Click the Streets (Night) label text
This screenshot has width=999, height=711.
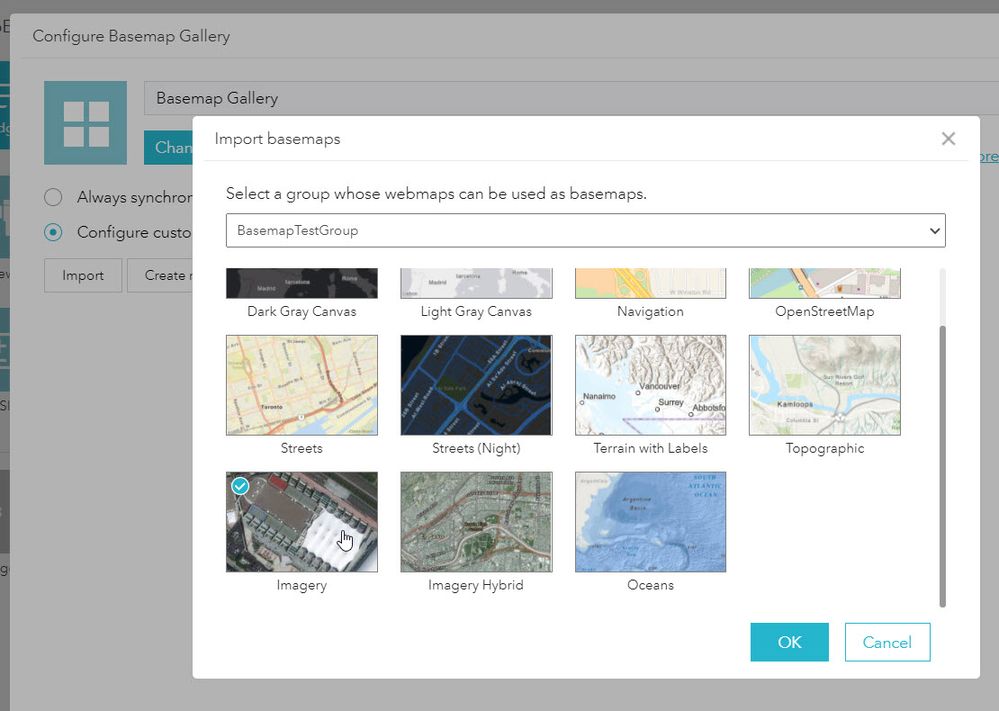476,448
